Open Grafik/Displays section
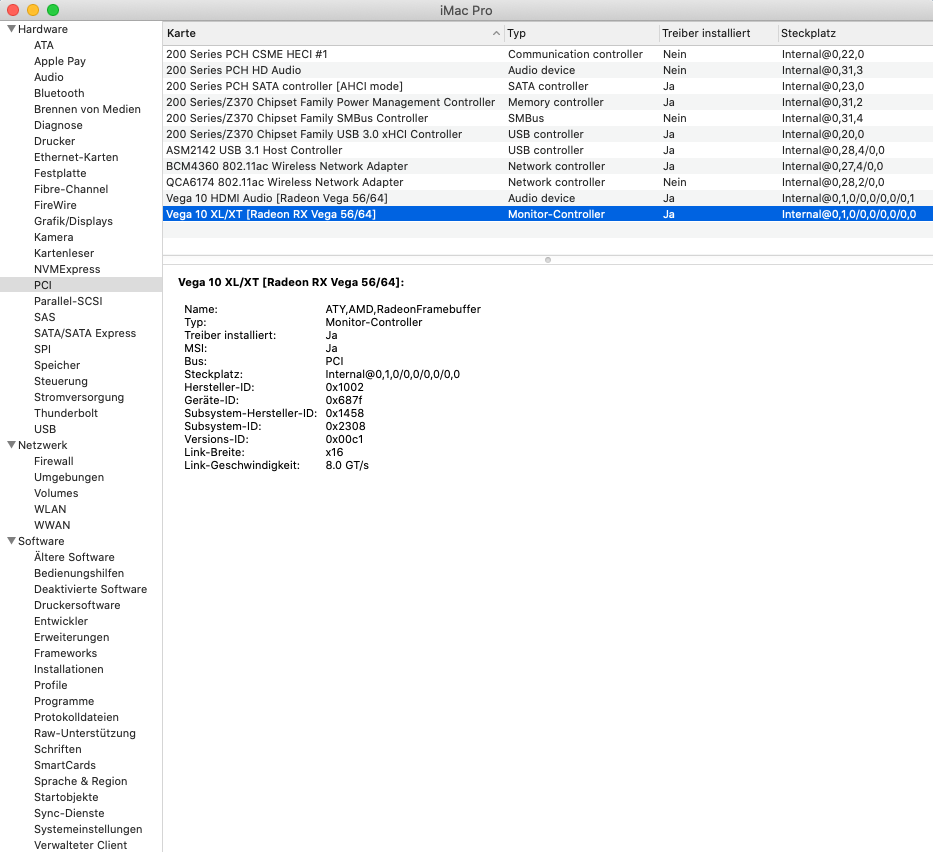 (73, 221)
